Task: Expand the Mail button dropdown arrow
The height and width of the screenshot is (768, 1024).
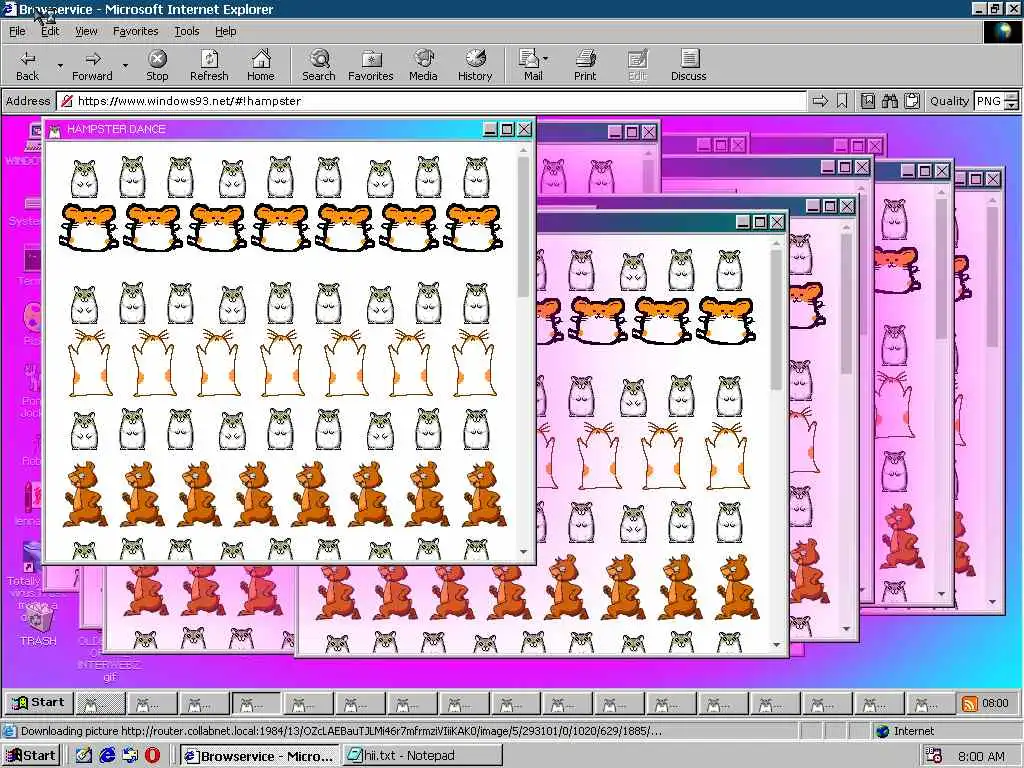Action: point(546,59)
